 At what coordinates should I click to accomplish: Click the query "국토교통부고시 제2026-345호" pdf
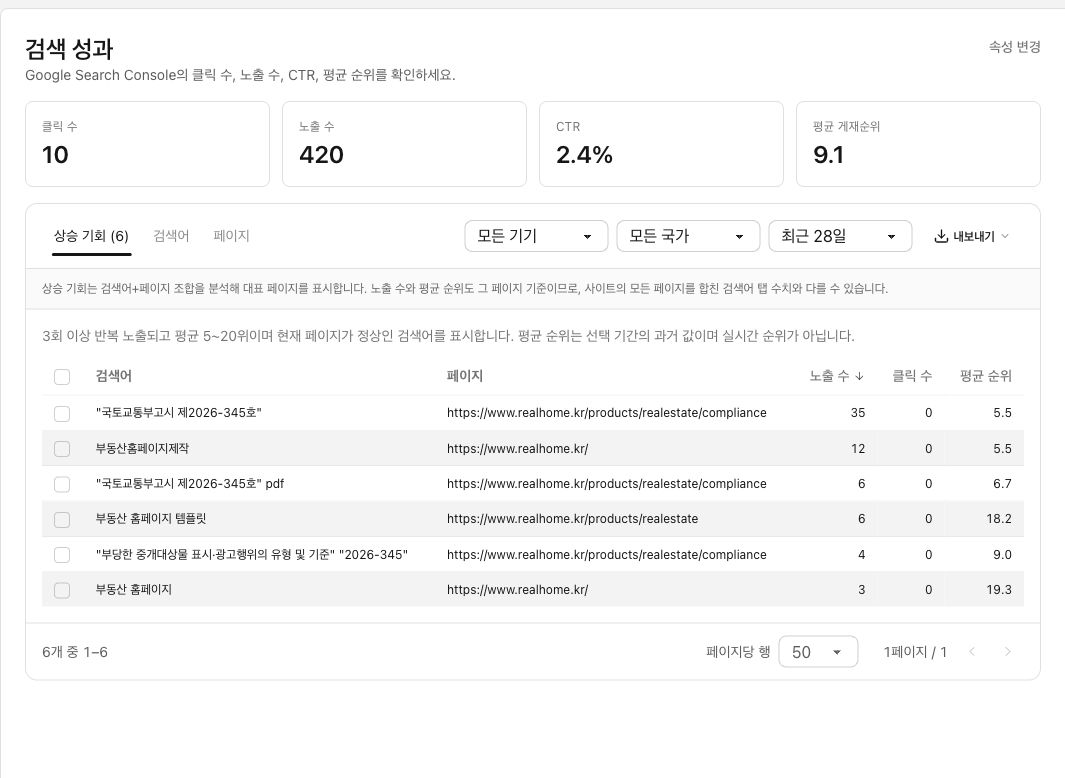[x=190, y=484]
